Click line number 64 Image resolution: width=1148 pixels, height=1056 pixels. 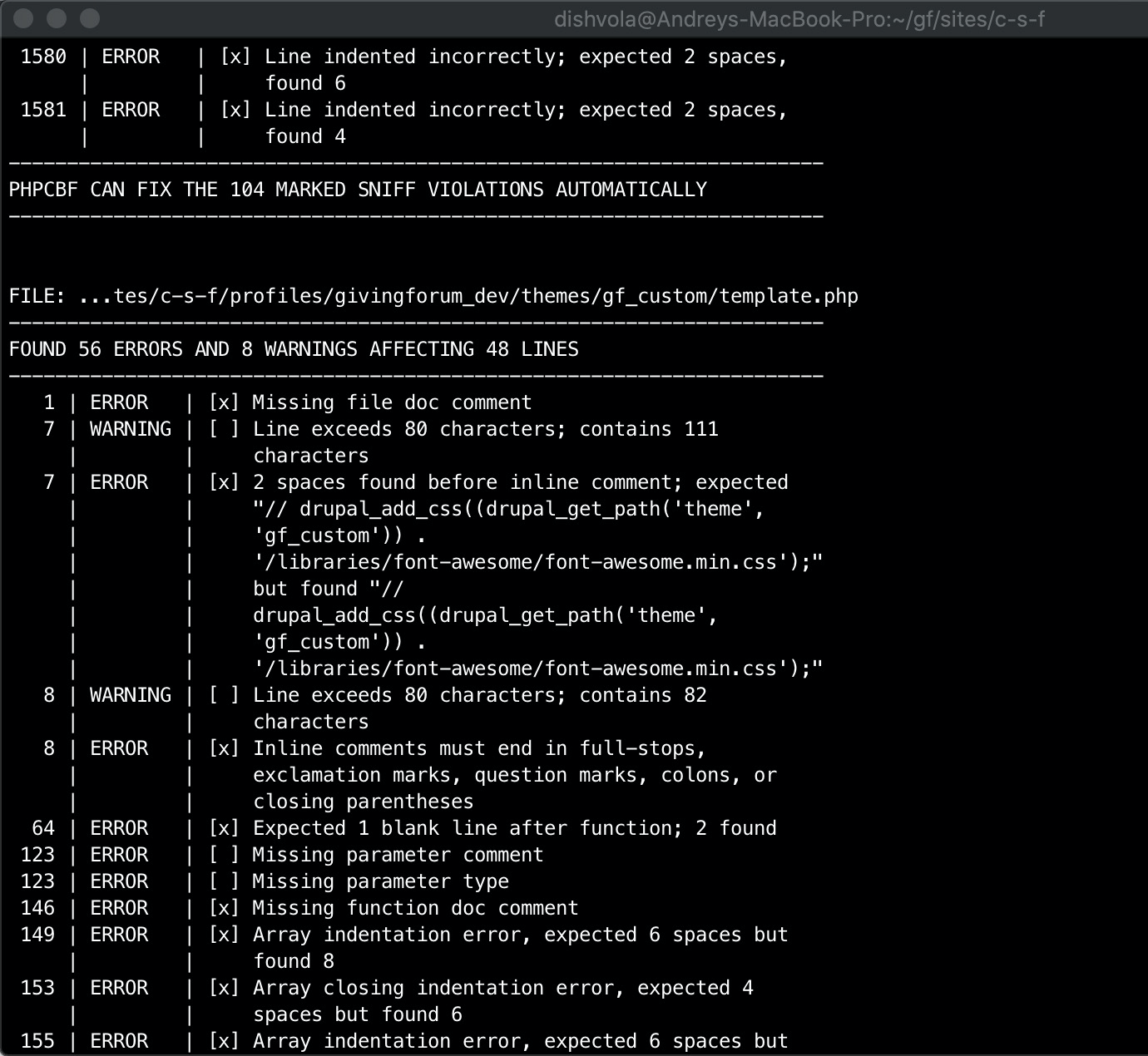click(x=43, y=828)
